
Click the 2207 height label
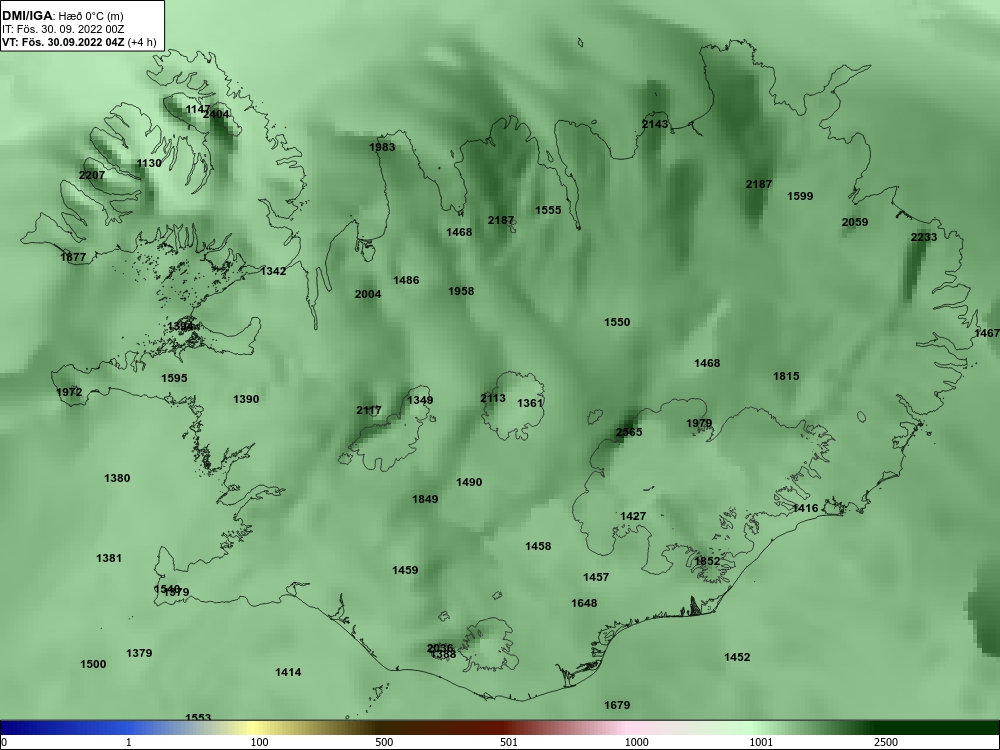point(92,175)
